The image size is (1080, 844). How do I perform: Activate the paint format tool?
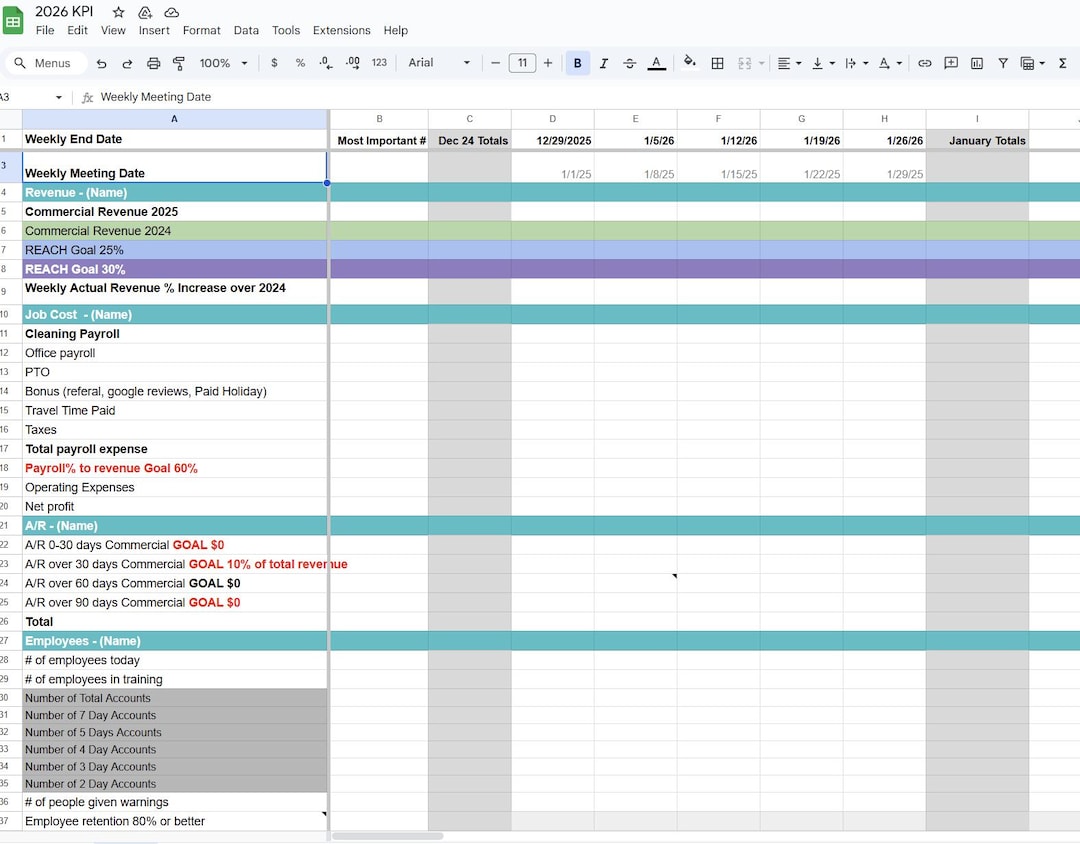pyautogui.click(x=179, y=63)
